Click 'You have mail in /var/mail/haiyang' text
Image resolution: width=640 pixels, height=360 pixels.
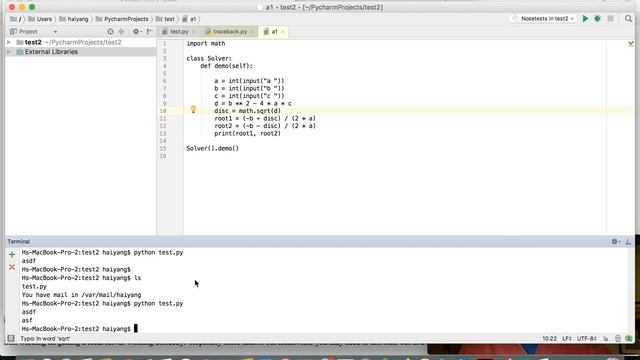pyautogui.click(x=81, y=295)
